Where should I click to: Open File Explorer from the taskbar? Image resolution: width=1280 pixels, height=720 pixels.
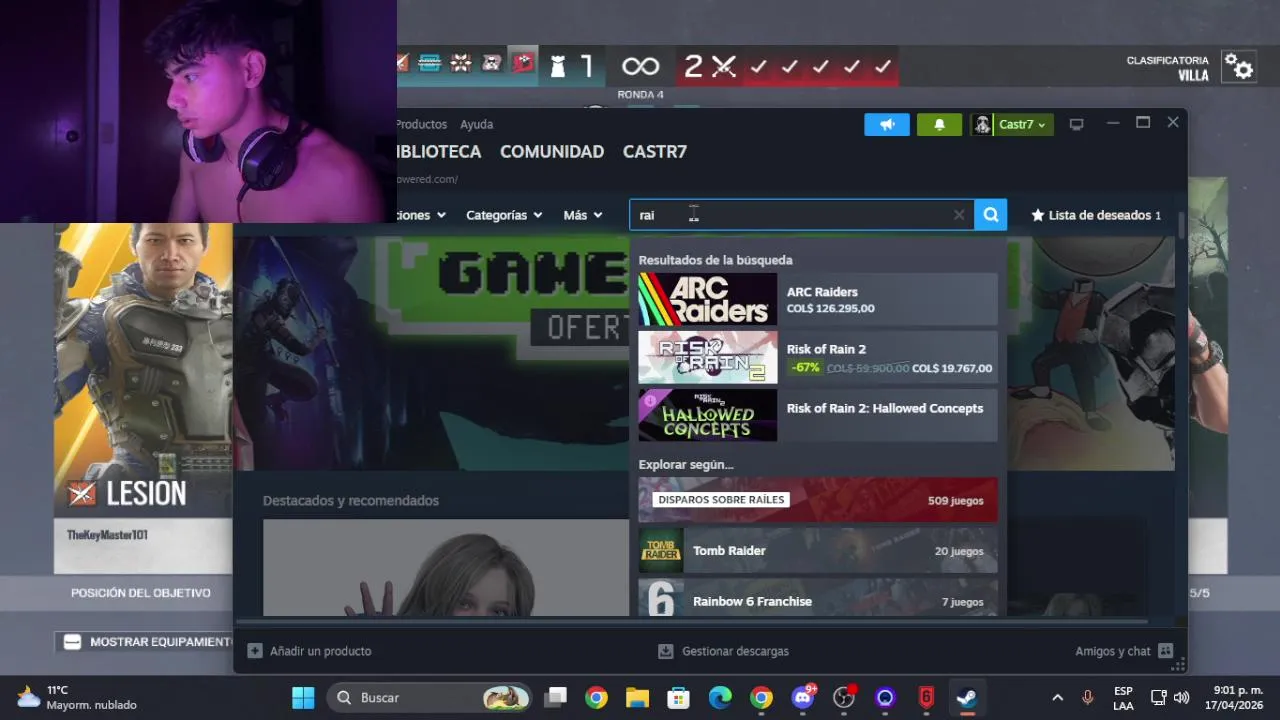click(x=638, y=697)
